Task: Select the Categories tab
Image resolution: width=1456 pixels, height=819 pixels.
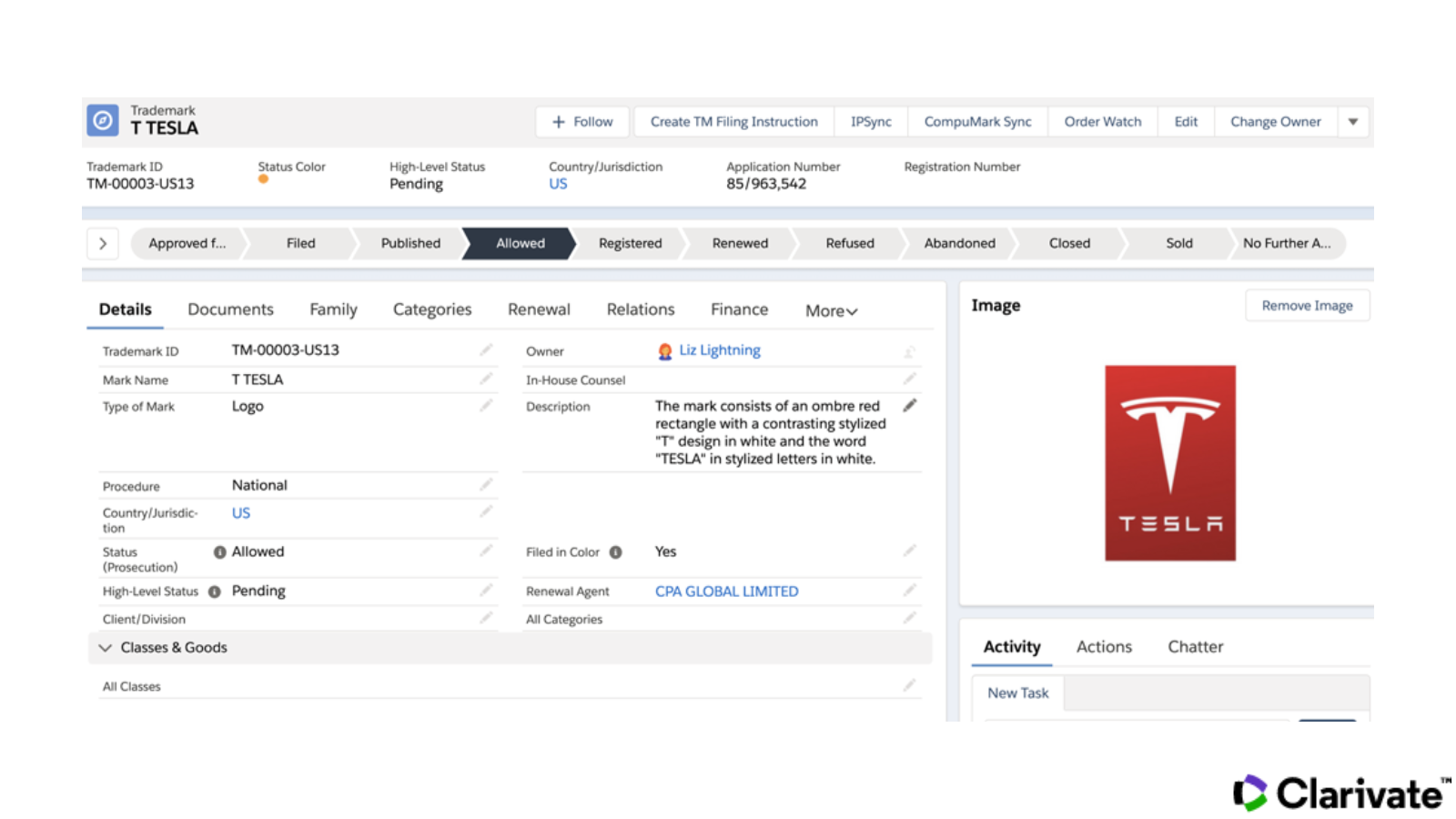Action: coord(432,309)
